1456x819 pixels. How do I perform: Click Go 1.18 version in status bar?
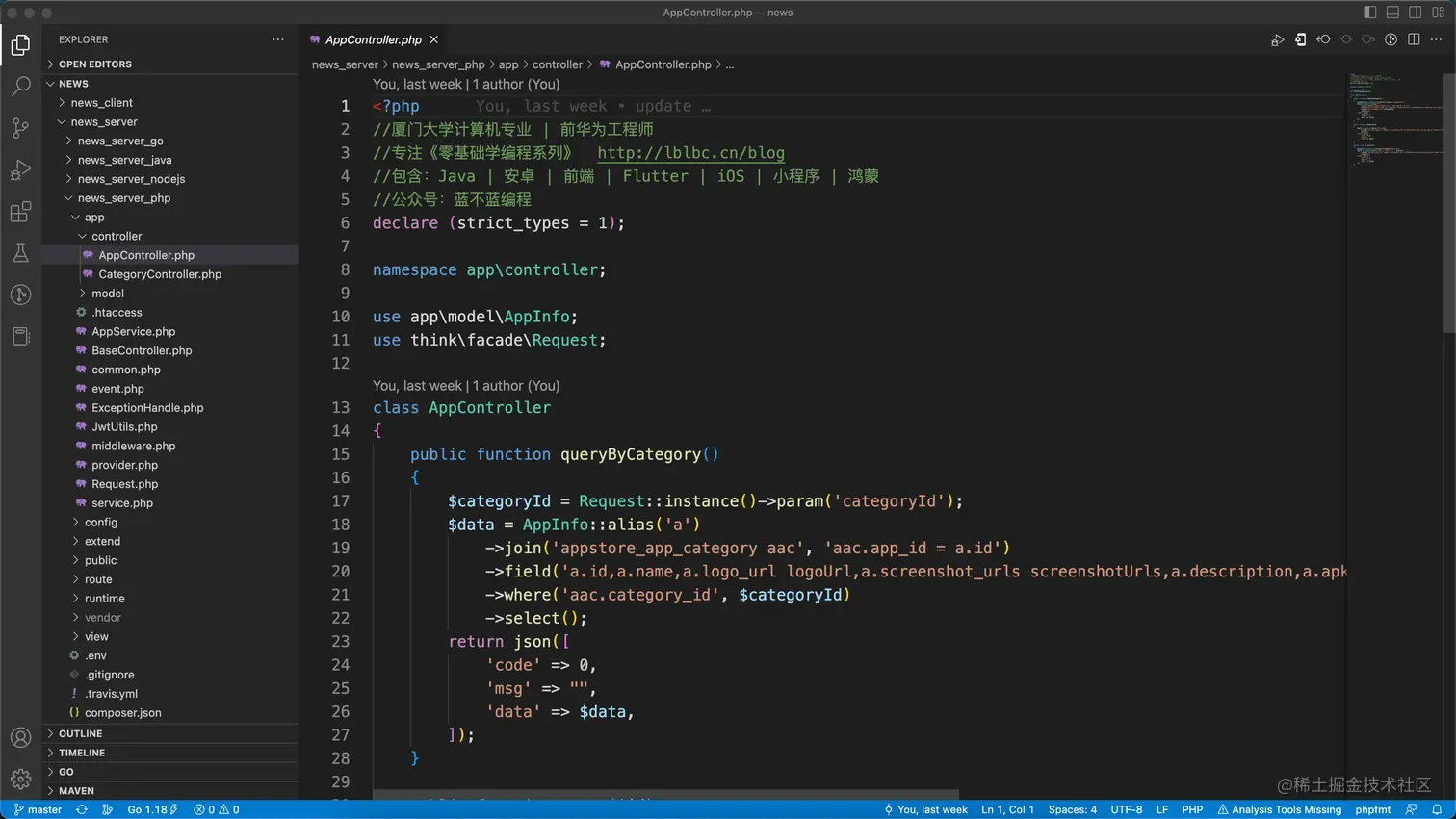pyautogui.click(x=153, y=809)
